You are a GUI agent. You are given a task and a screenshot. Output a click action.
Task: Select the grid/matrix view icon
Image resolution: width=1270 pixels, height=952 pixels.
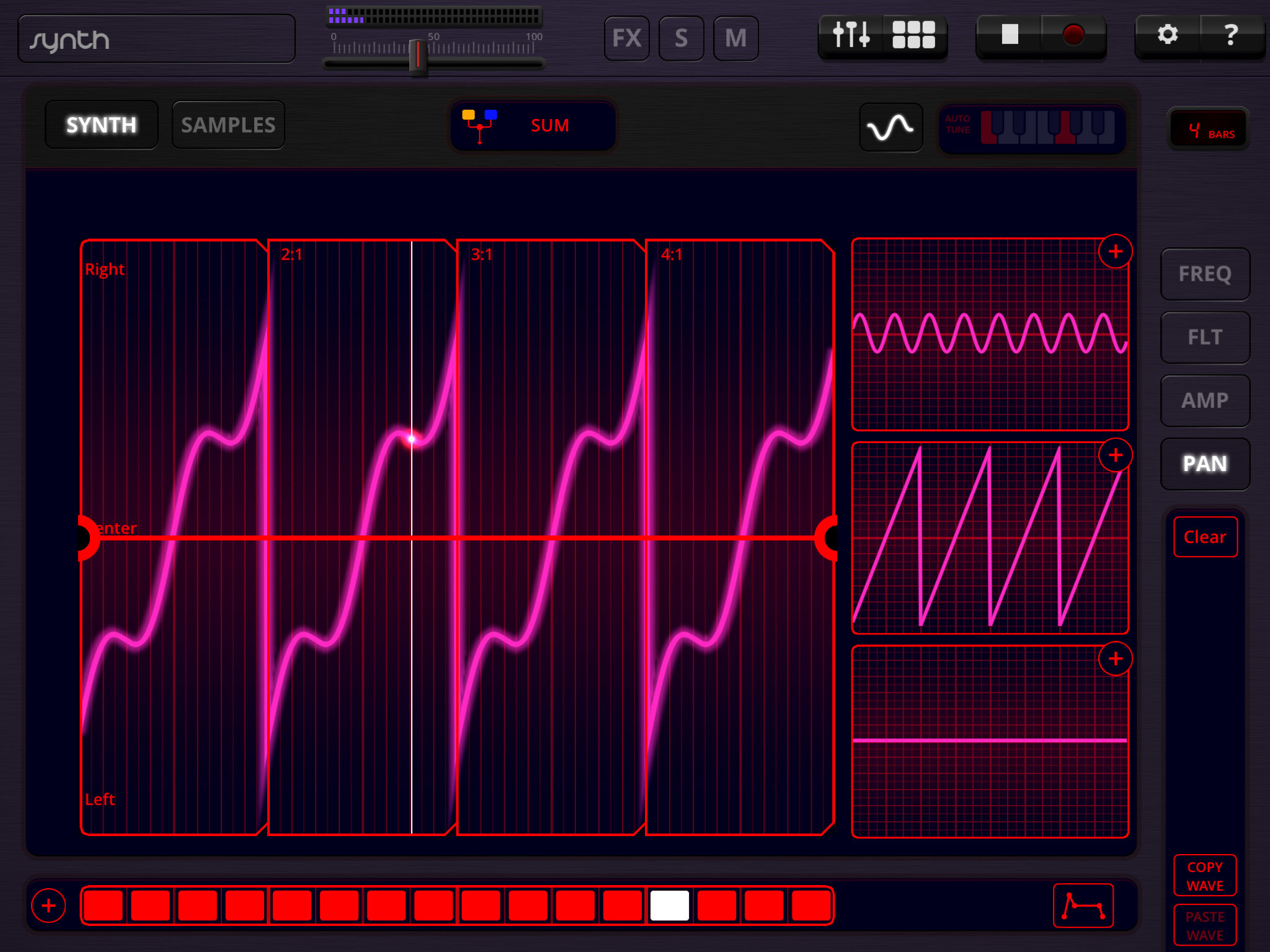pos(911,36)
